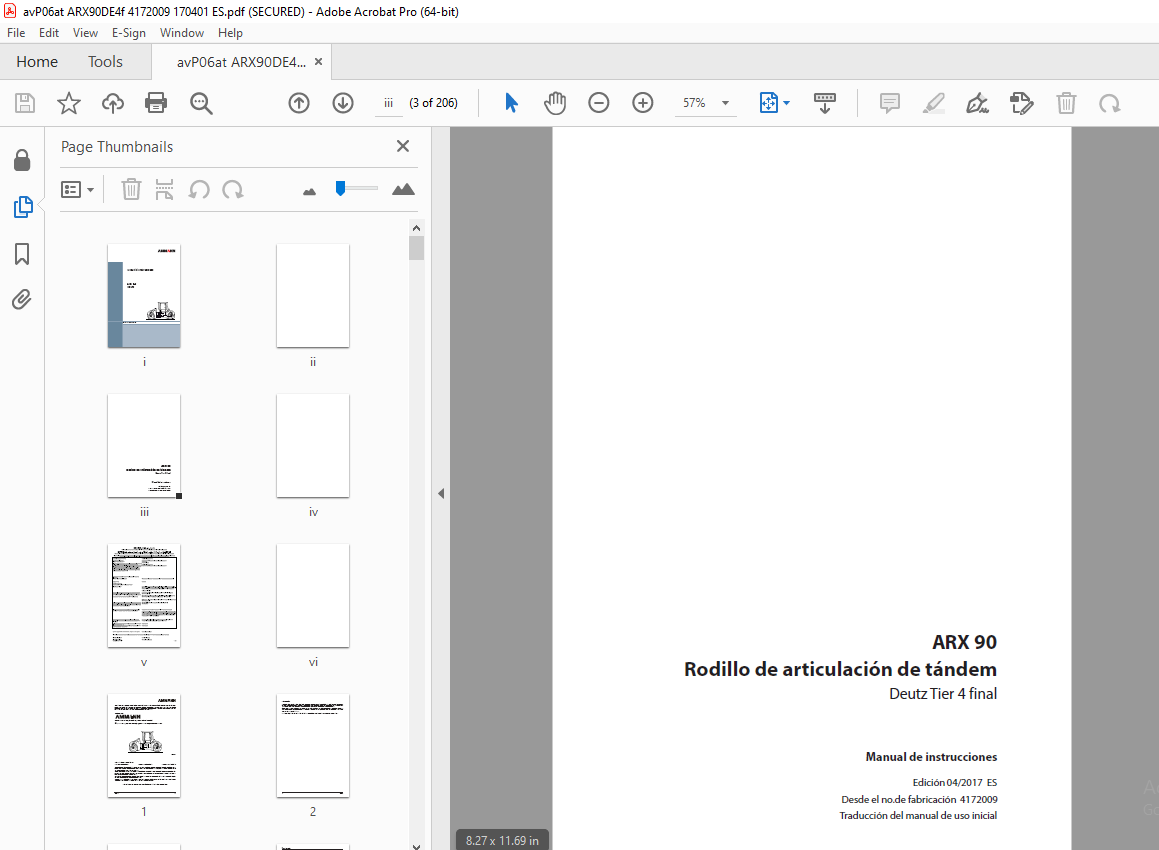Select page v thumbnail
This screenshot has height=850, width=1159.
click(x=144, y=596)
